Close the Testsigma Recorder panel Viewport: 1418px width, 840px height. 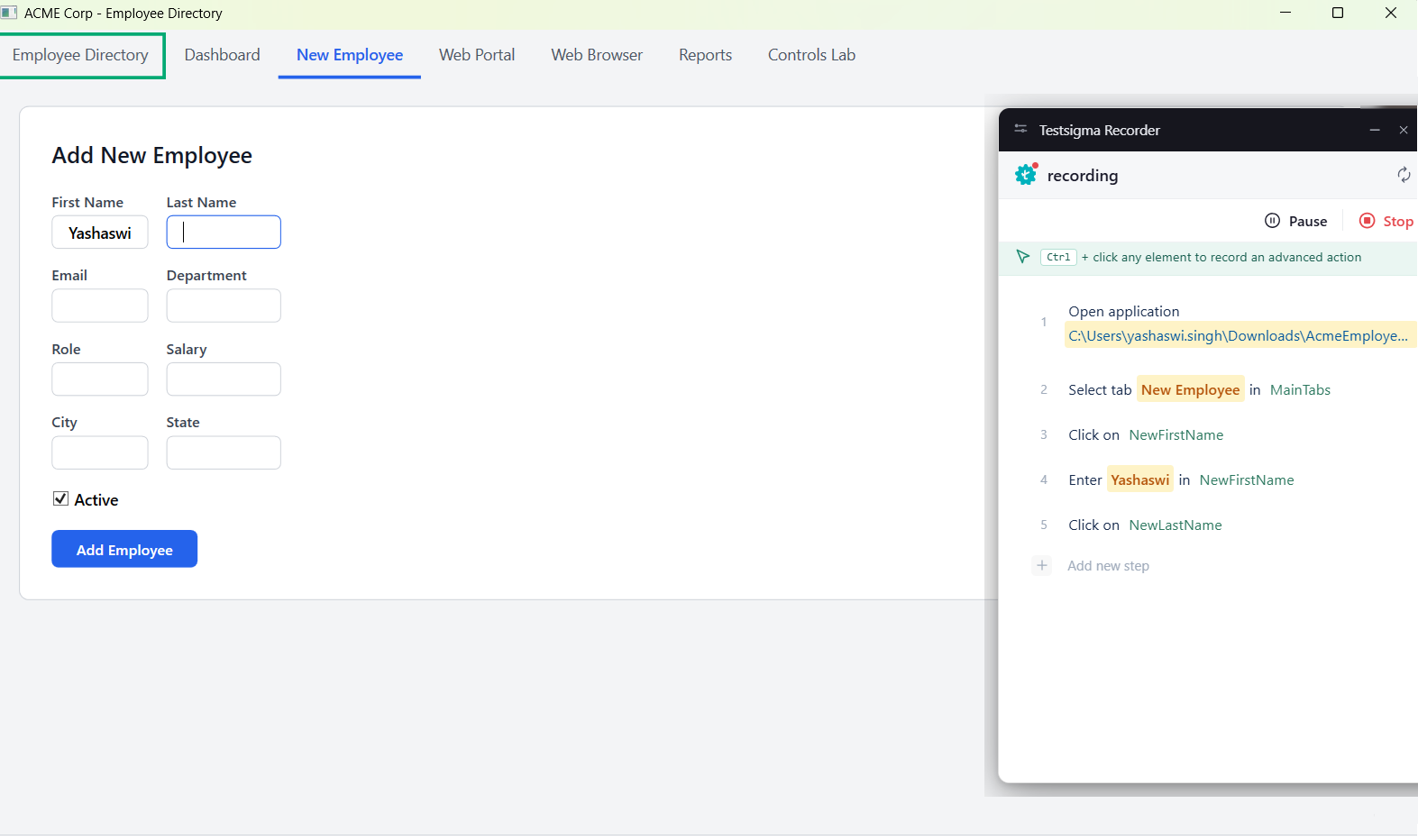(x=1404, y=130)
